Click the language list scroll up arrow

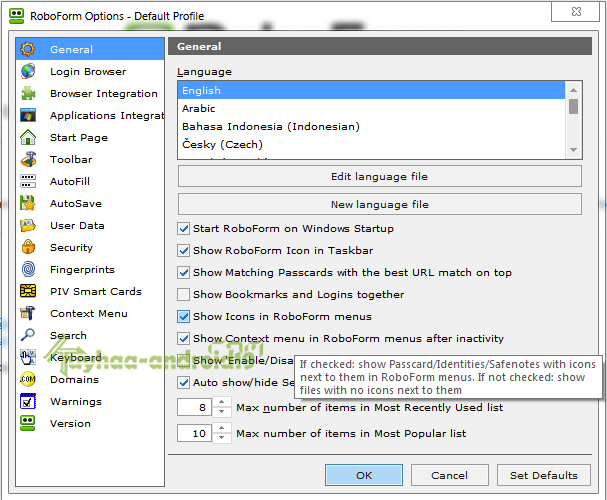tap(573, 90)
